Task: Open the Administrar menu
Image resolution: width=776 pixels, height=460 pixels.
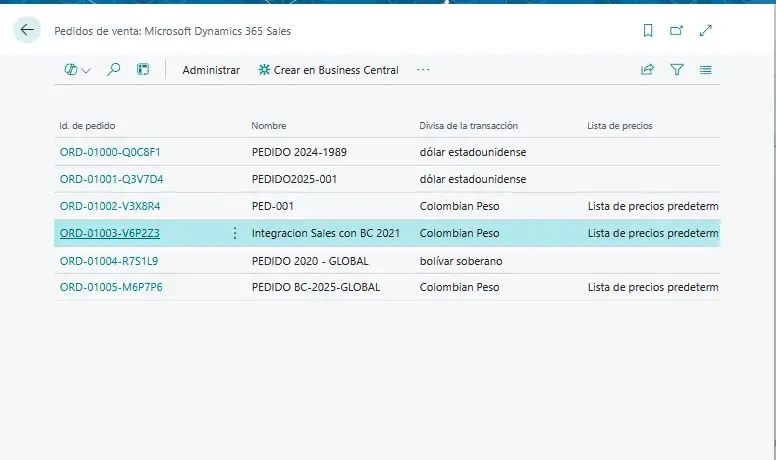Action: (211, 70)
